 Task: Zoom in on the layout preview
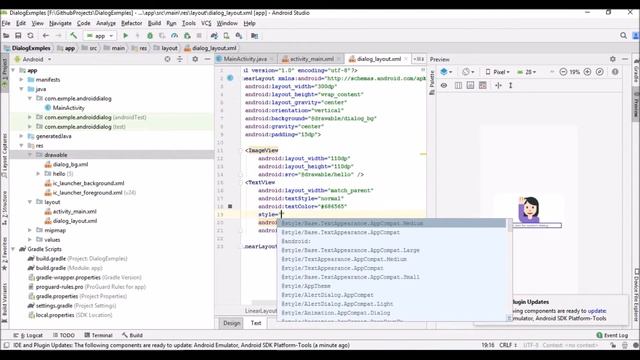[x=587, y=72]
